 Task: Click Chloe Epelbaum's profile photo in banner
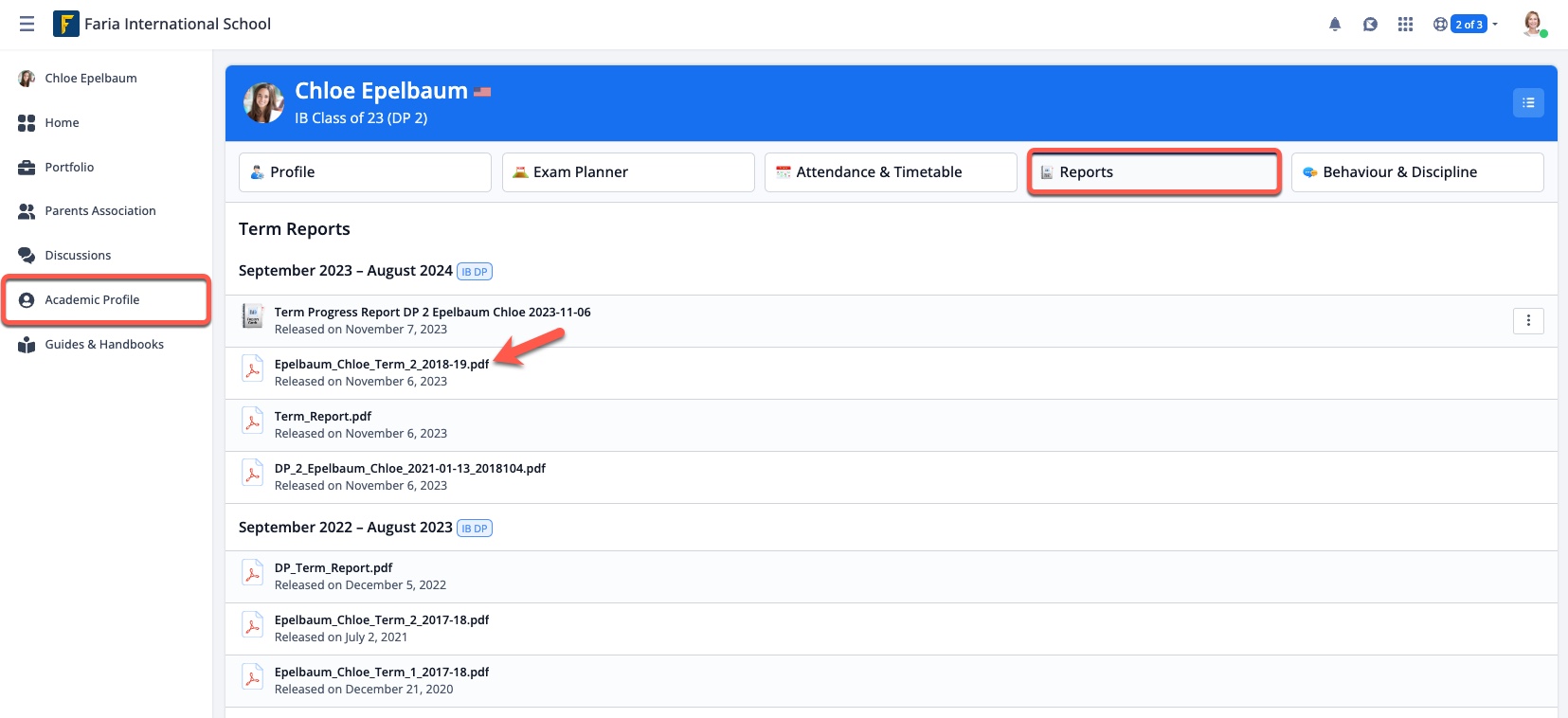(x=263, y=102)
